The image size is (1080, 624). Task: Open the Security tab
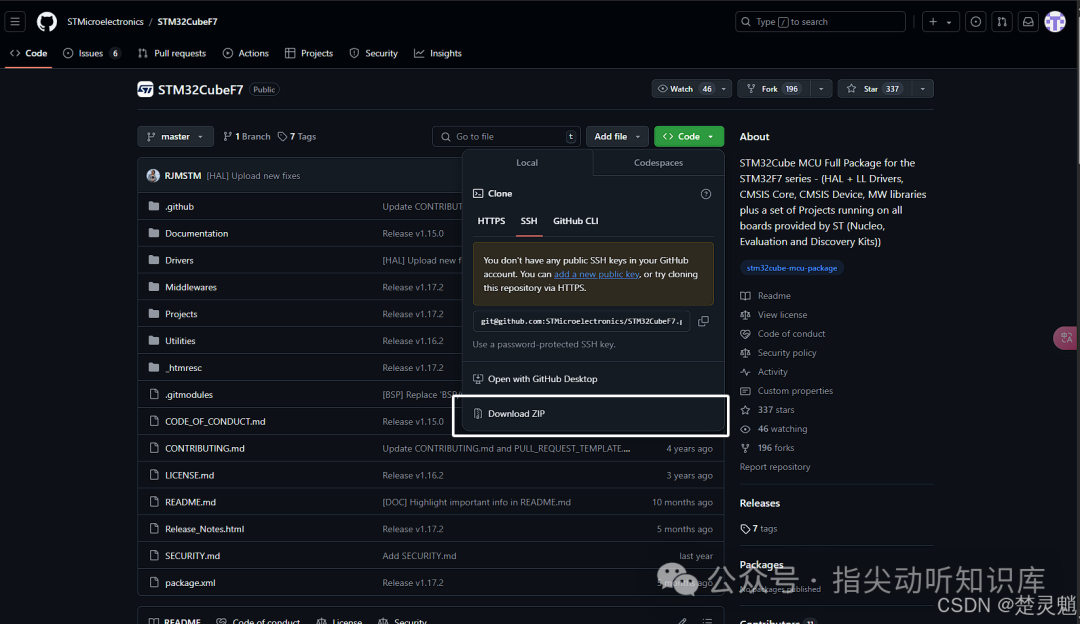click(373, 53)
